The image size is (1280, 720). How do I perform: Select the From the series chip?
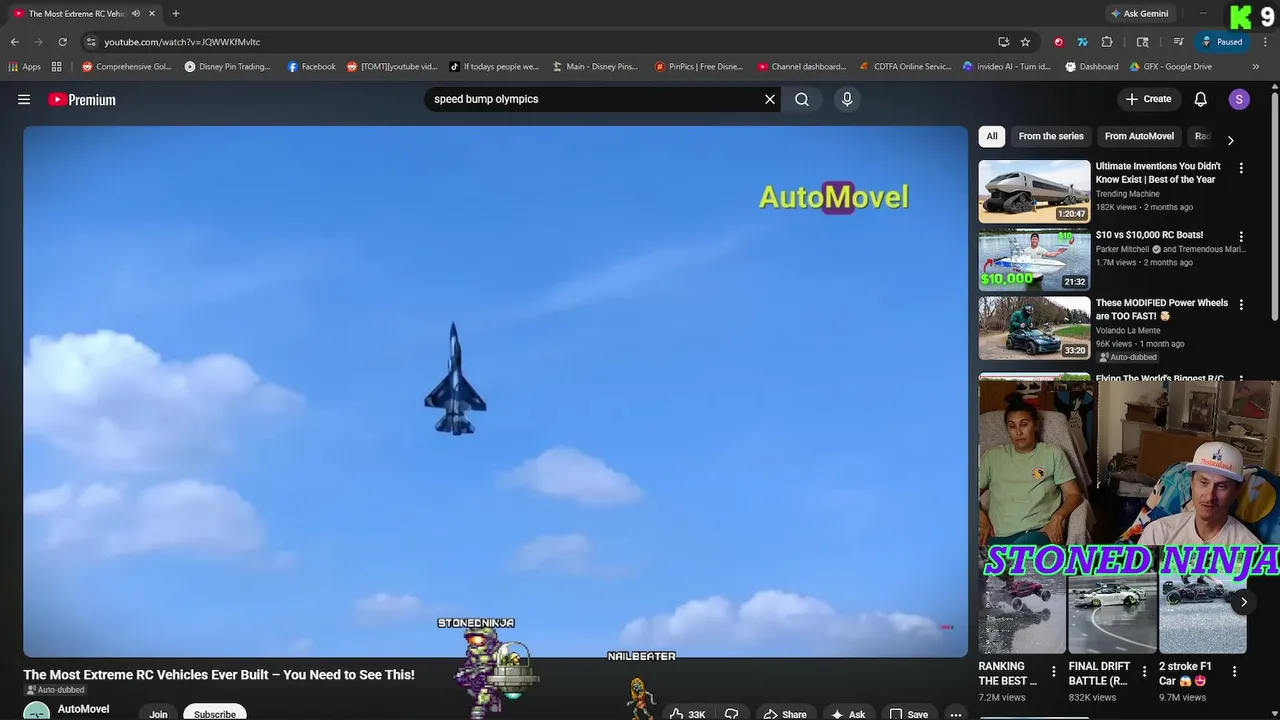pyautogui.click(x=1051, y=136)
